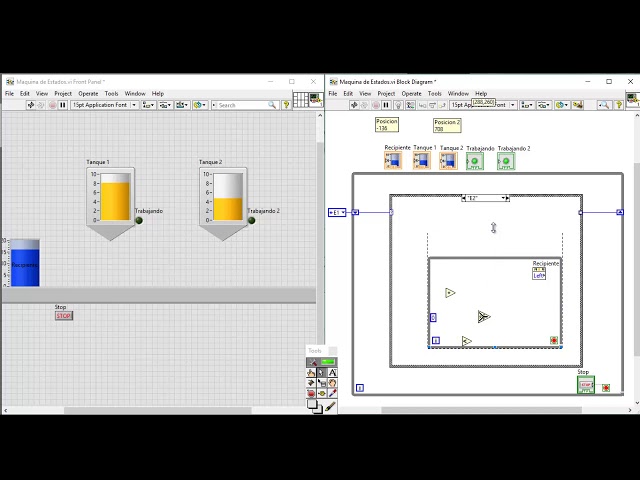
Task: Toggle the Trabajando 2 LED indicator
Action: (x=251, y=220)
